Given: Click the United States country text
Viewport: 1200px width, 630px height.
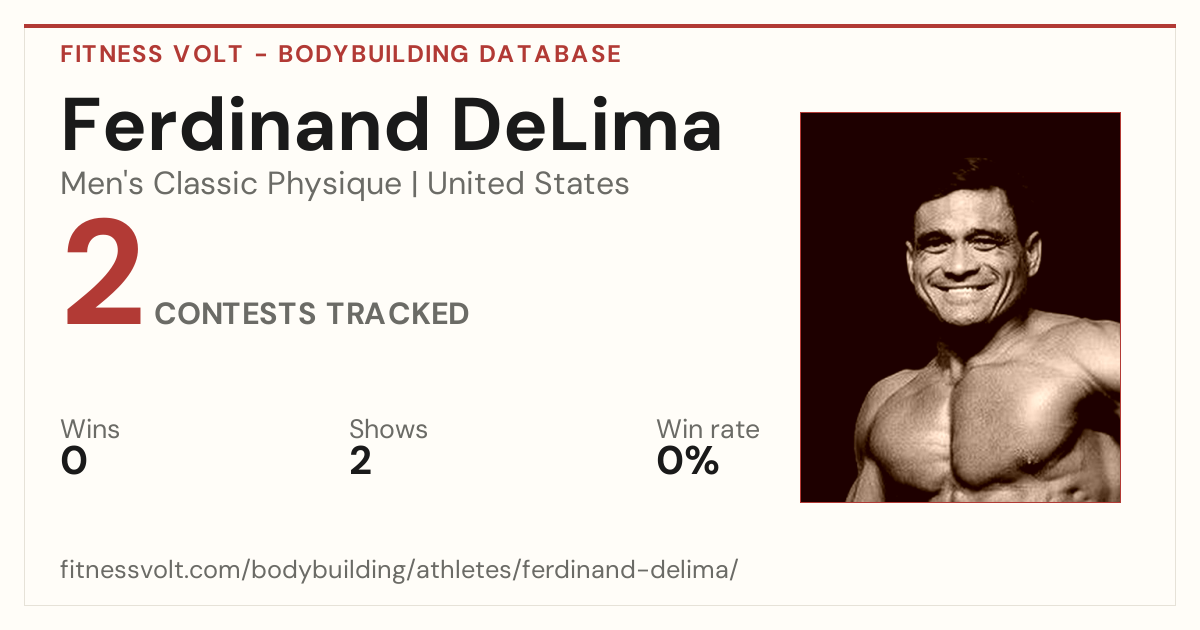Looking at the screenshot, I should [528, 184].
